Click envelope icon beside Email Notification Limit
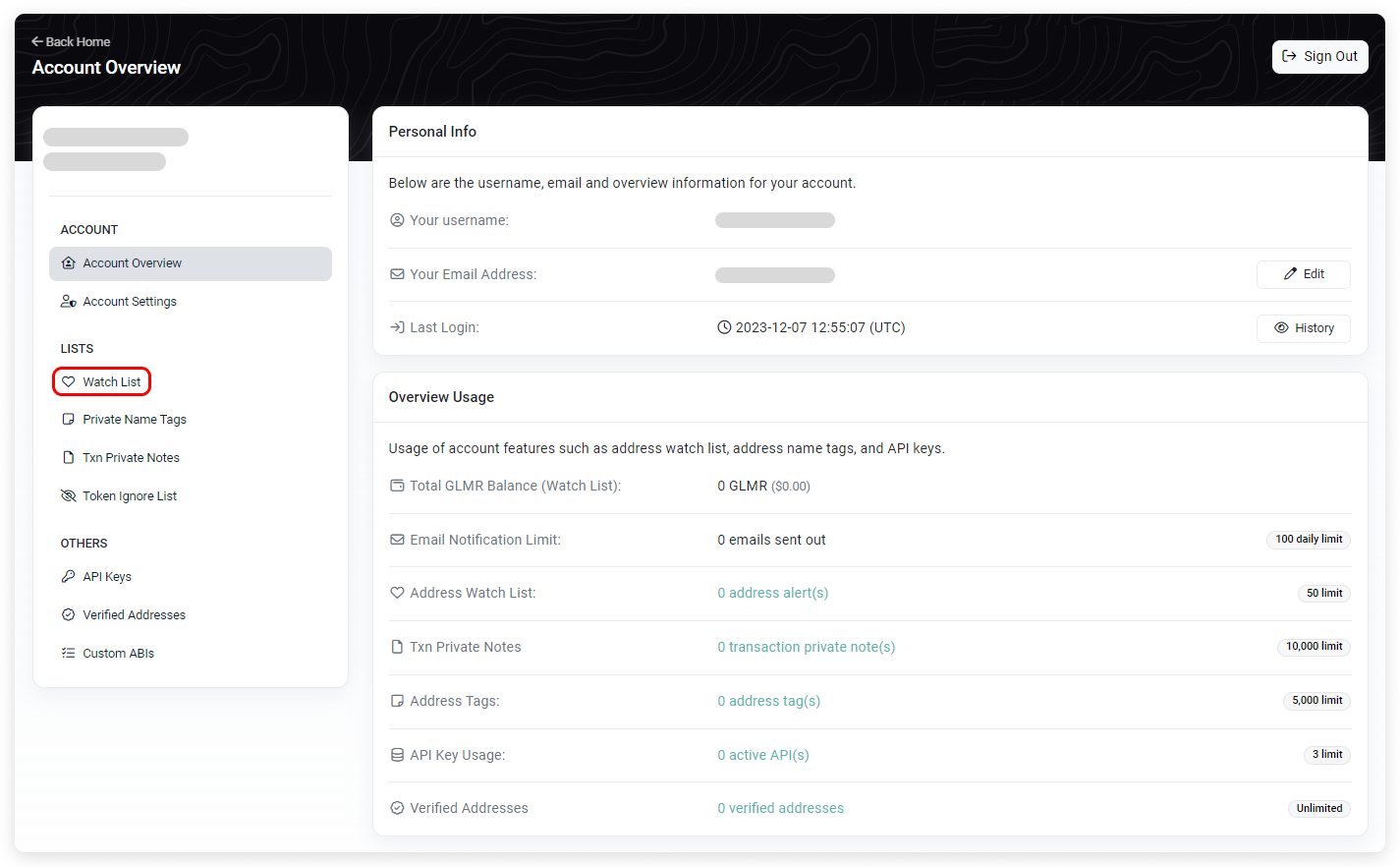1400x867 pixels. point(397,540)
